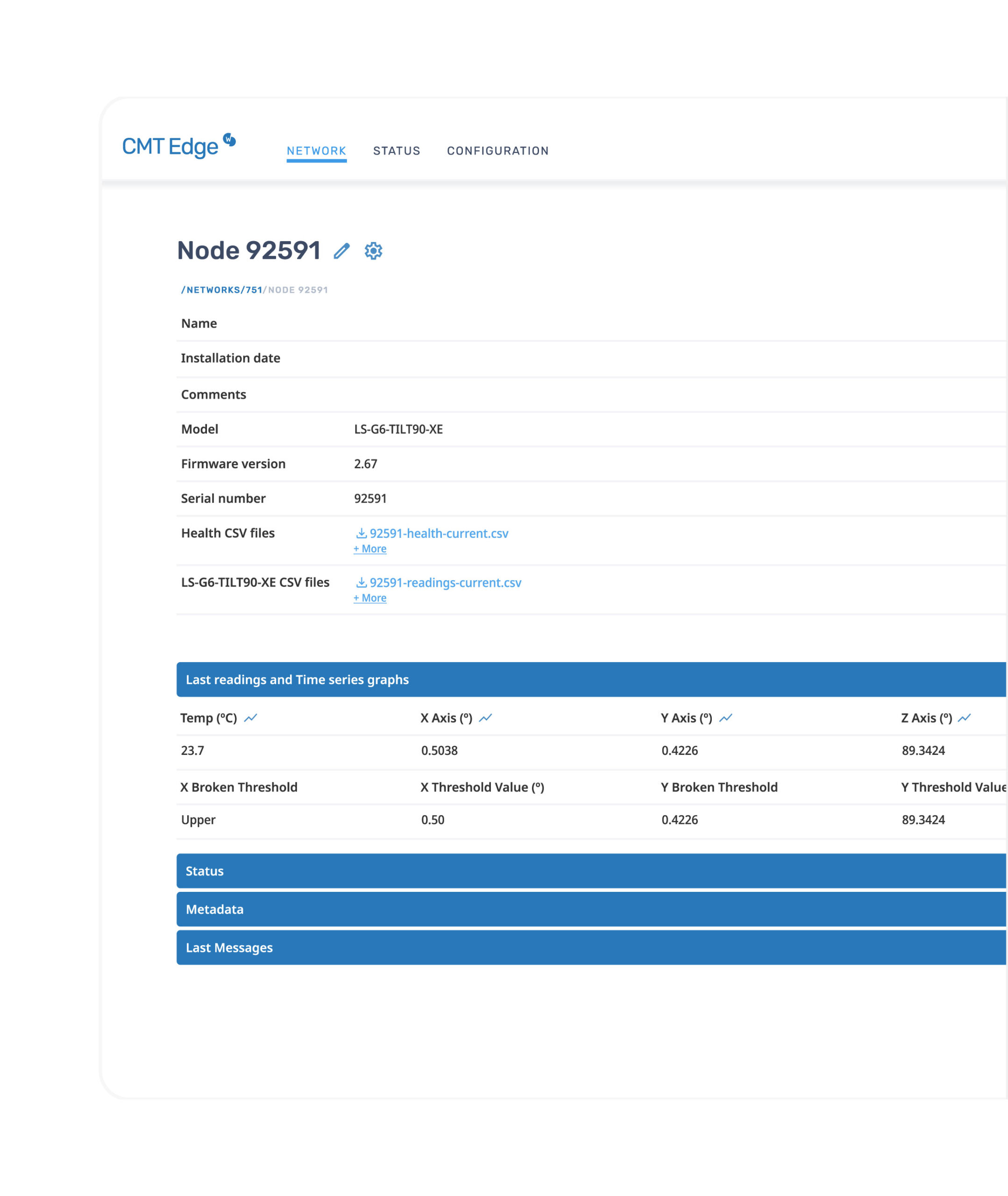Expand More under Health CSV files
This screenshot has height=1196, width=1008.
point(370,548)
